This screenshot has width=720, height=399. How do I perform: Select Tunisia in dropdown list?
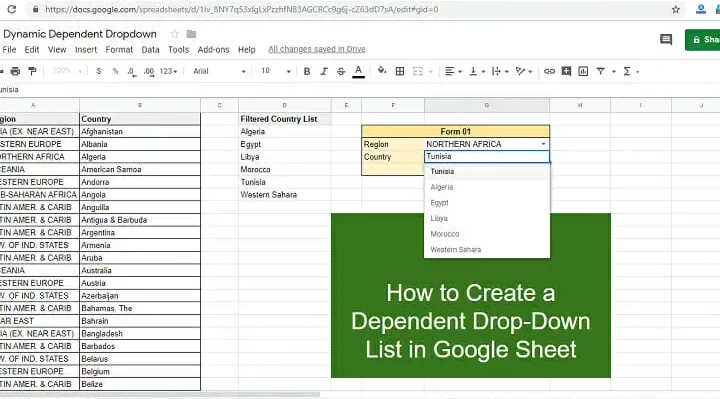(x=487, y=171)
